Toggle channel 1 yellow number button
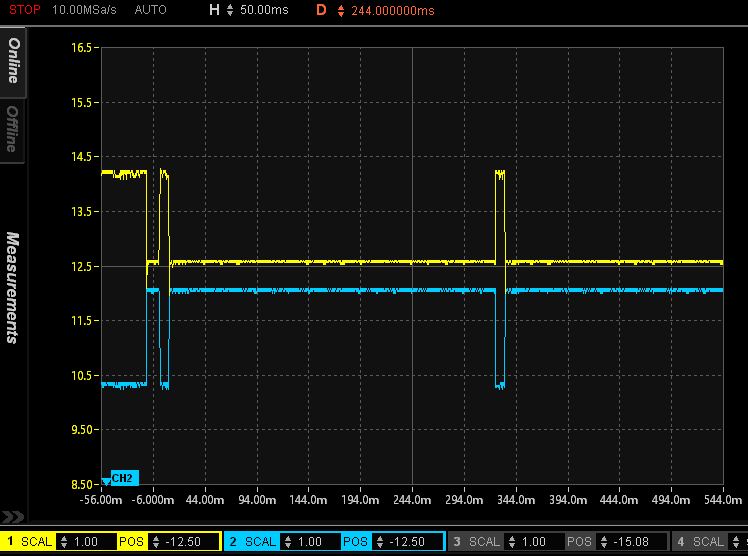Image resolution: width=748 pixels, height=556 pixels. pos(10,542)
